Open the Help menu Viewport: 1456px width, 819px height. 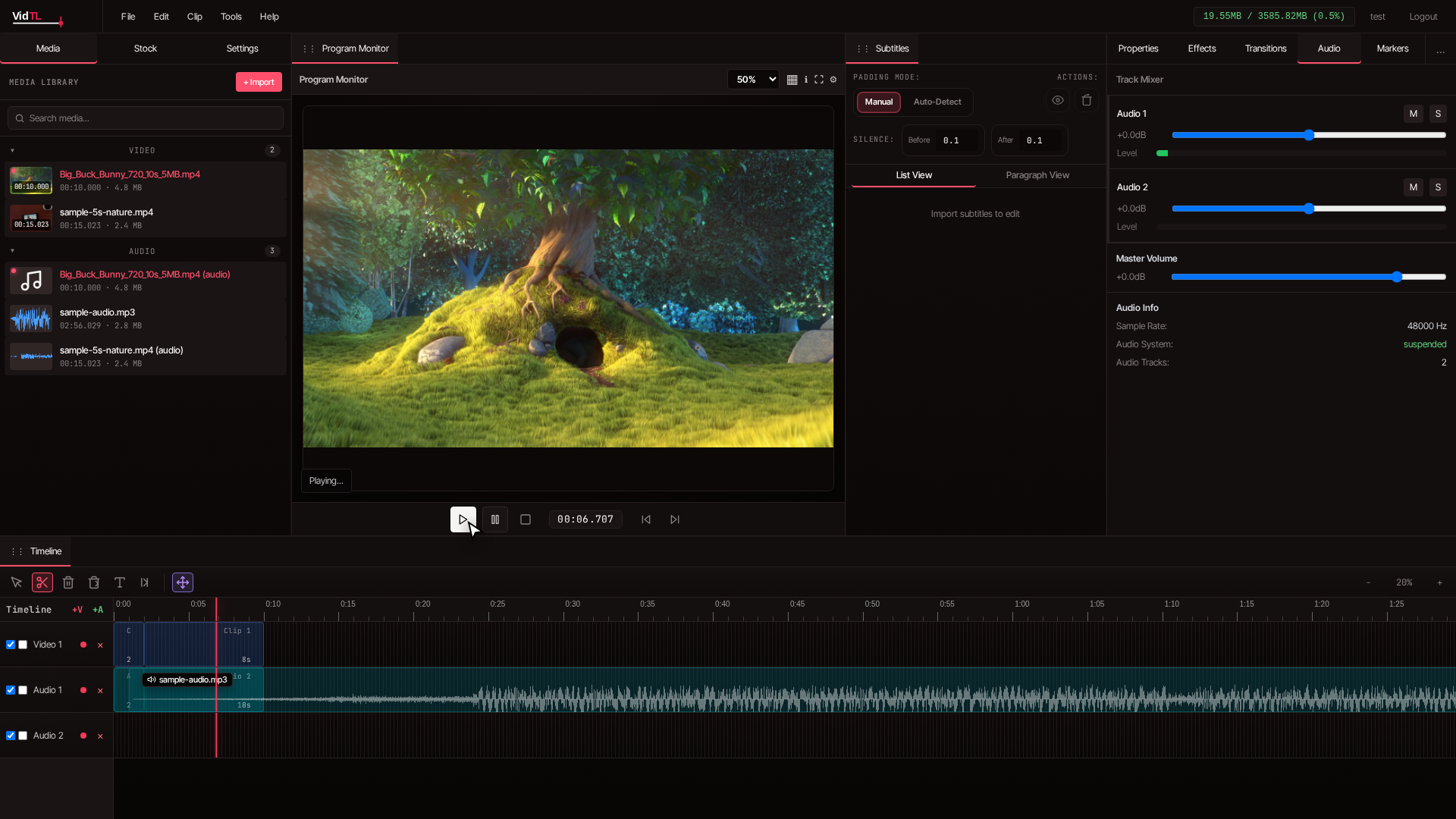(269, 17)
